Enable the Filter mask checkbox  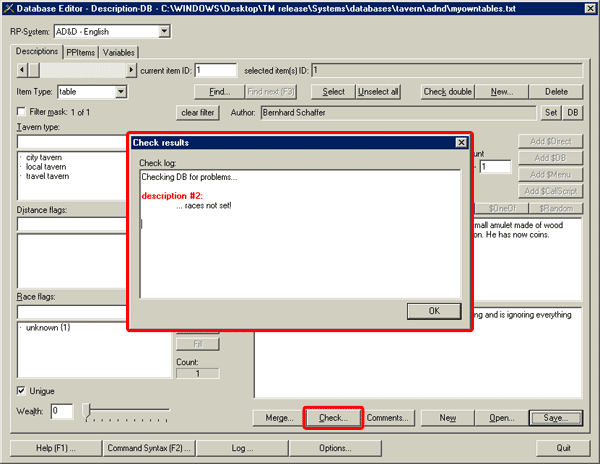[x=22, y=112]
